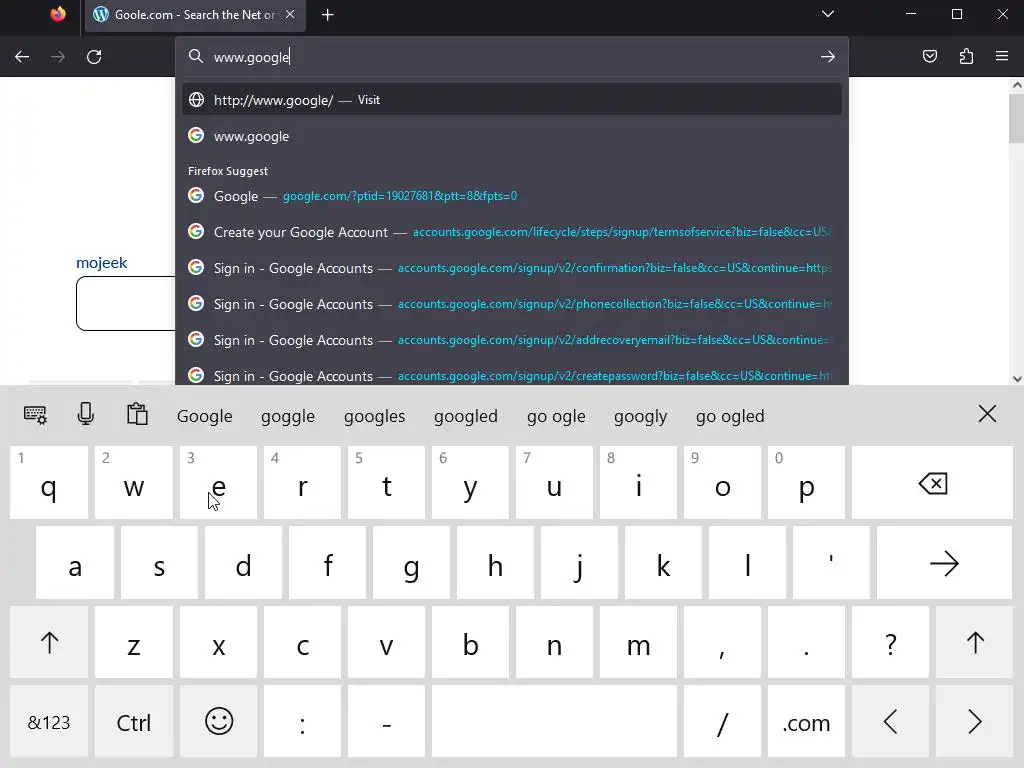
Task: Open Sign in suggestion with createpassword URL
Action: click(511, 374)
